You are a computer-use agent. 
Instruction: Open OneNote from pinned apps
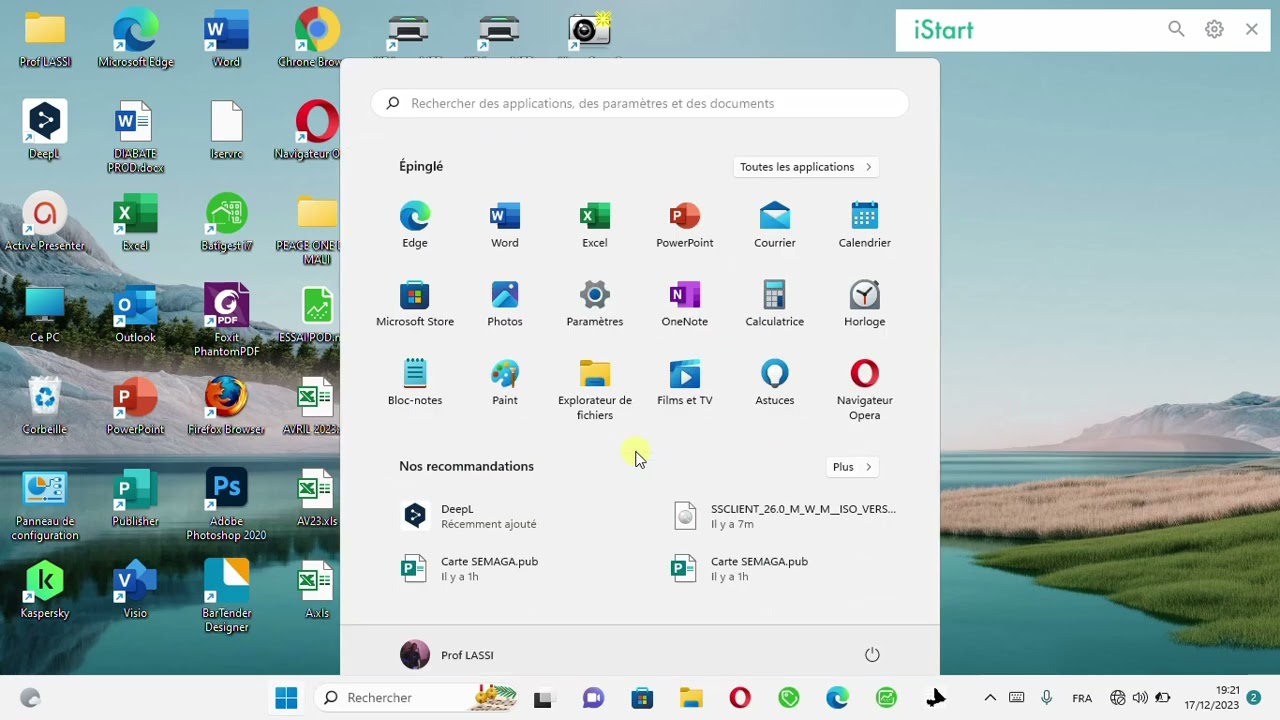click(x=684, y=304)
